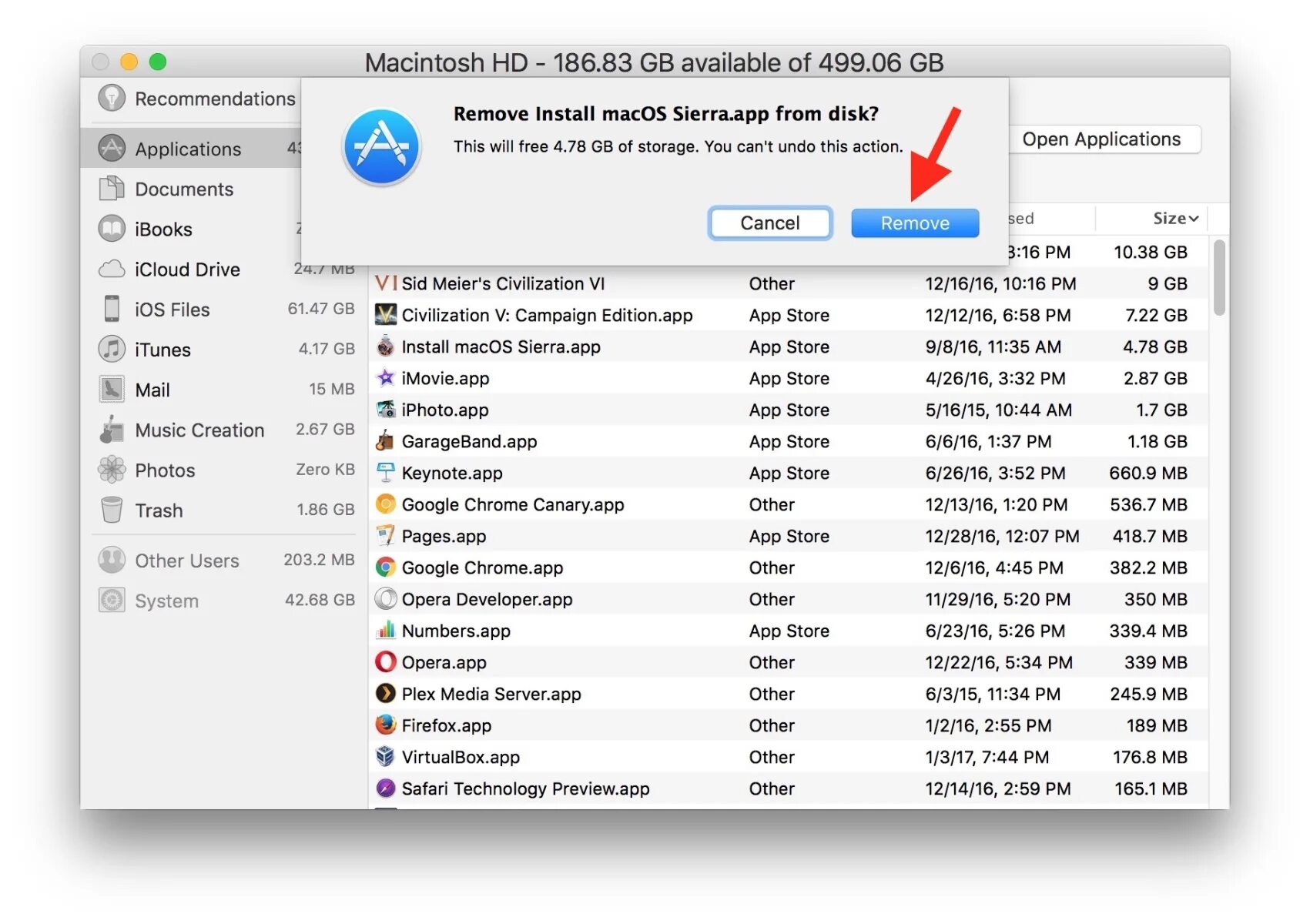Screen dimensions: 1310x924
Task: Click the Civilization V app icon
Action: pyautogui.click(x=386, y=315)
